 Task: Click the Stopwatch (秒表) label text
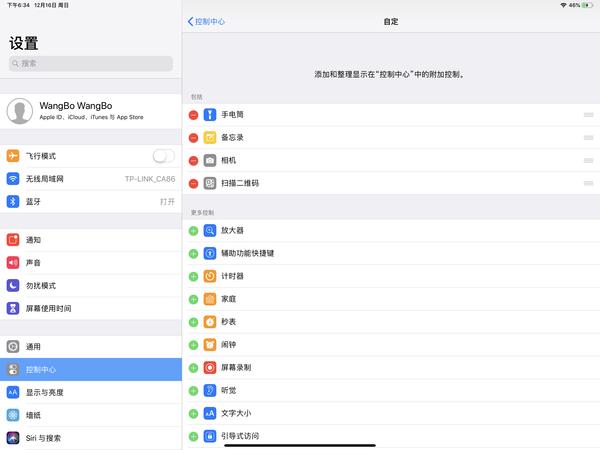[228, 322]
